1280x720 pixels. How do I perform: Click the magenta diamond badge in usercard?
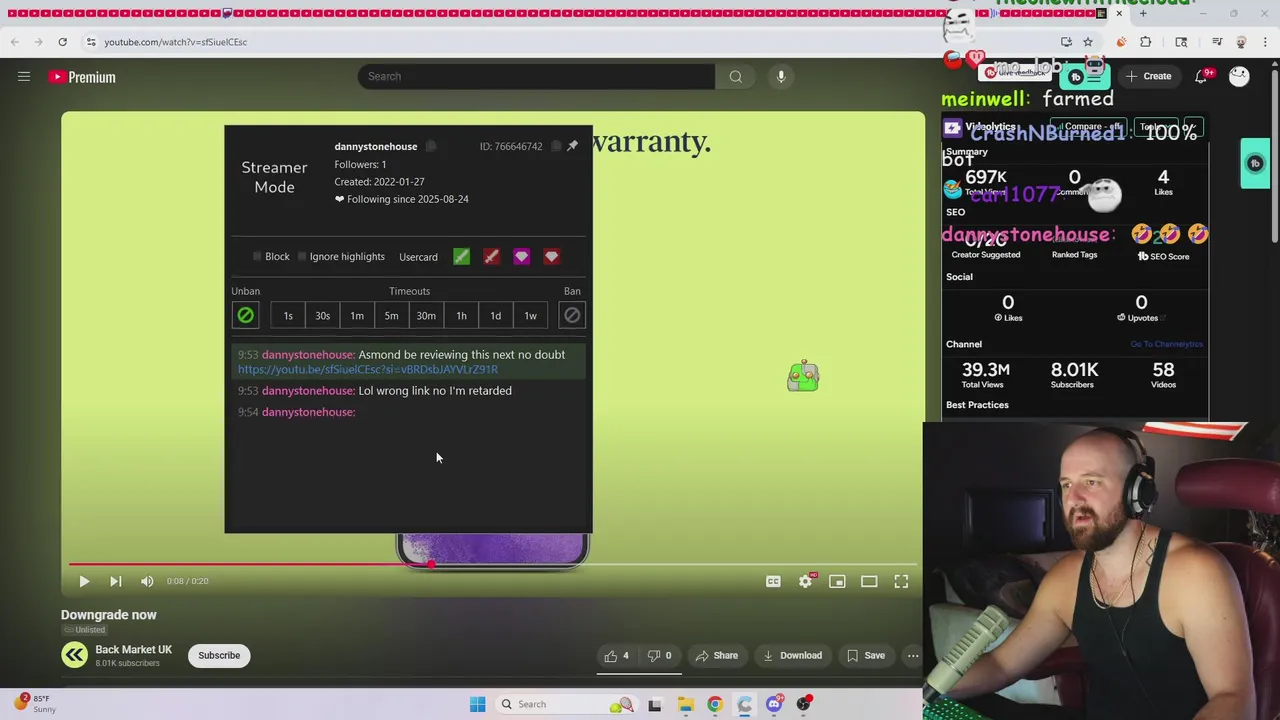pyautogui.click(x=521, y=257)
